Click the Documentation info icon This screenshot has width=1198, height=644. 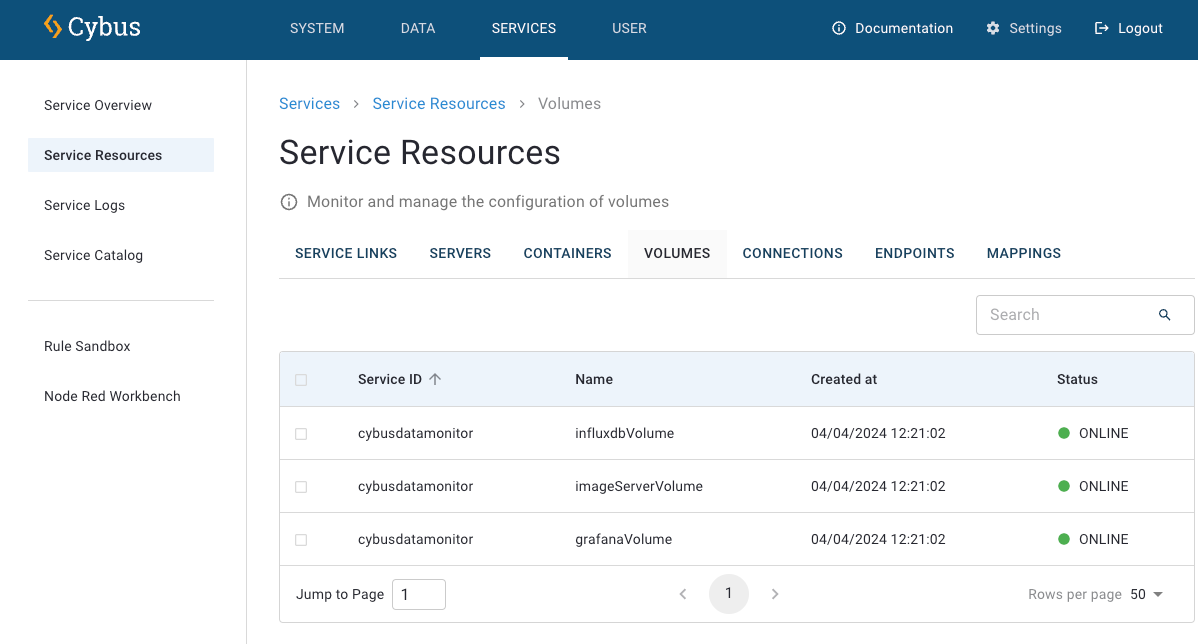(839, 28)
